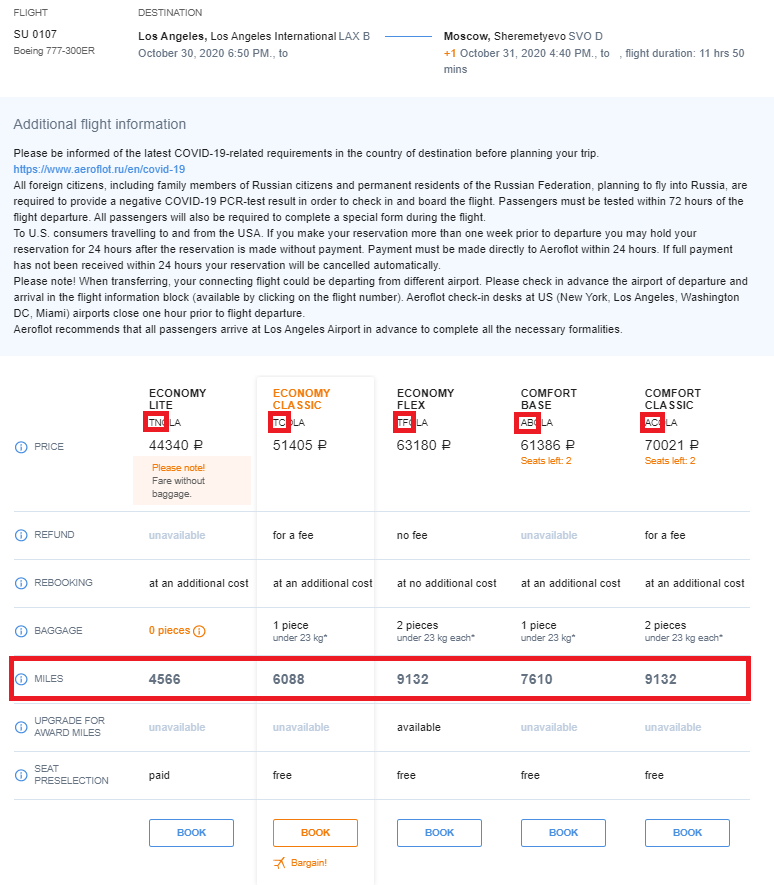Click the PRICE row label
774x885 pixels.
coord(49,446)
